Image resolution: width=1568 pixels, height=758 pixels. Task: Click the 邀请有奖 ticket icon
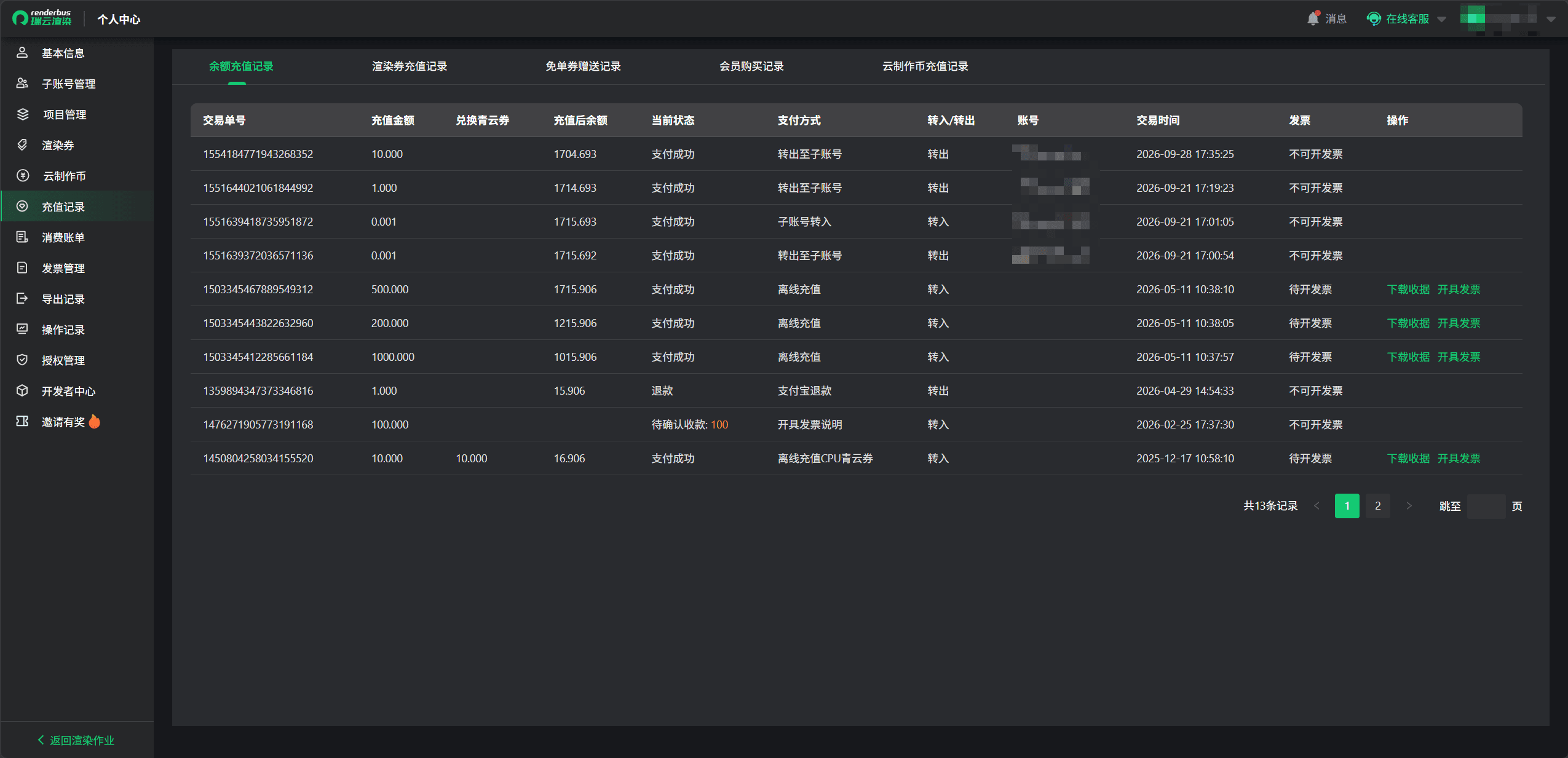(x=22, y=422)
